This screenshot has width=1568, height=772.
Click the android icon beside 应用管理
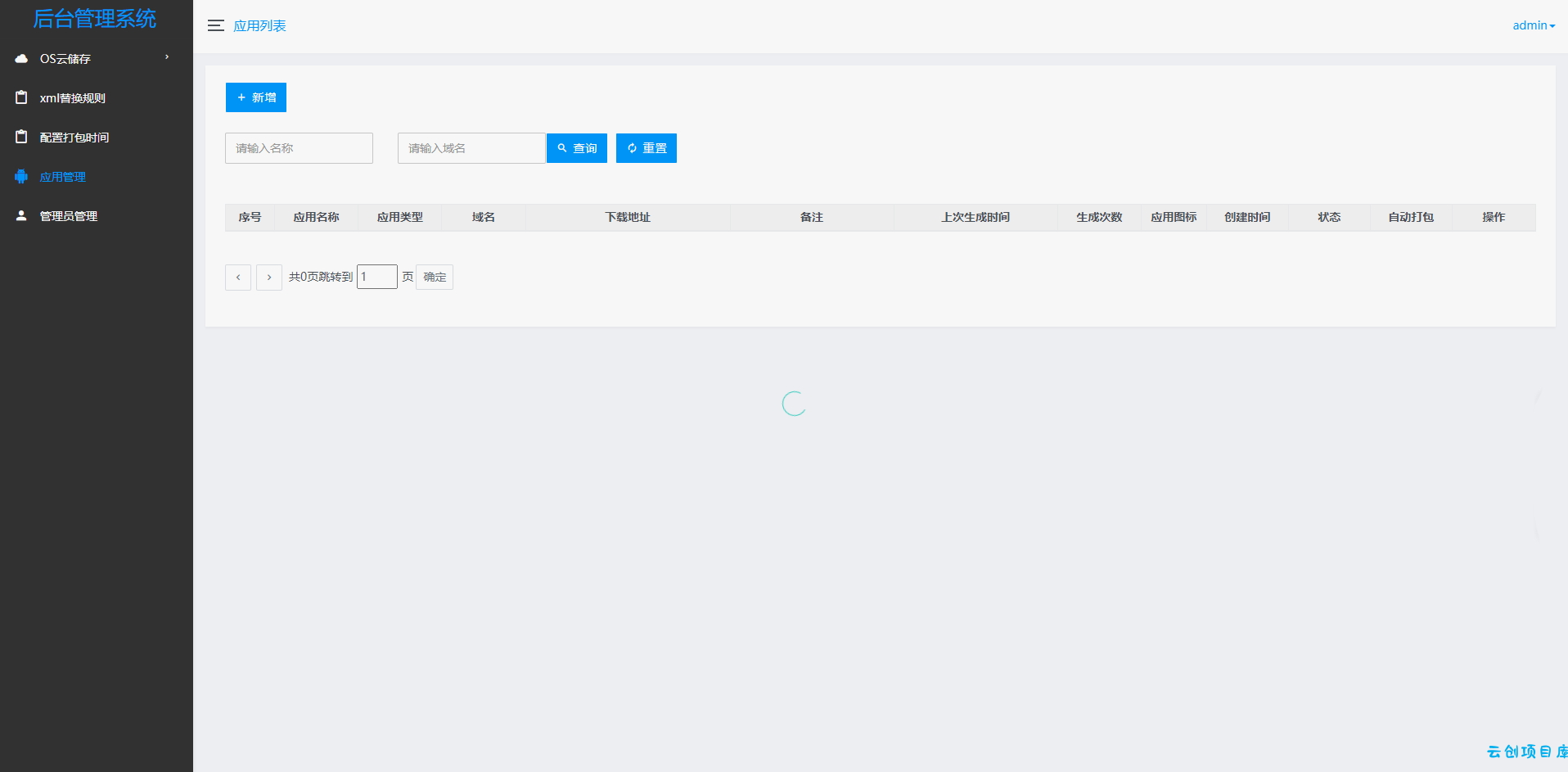[21, 176]
